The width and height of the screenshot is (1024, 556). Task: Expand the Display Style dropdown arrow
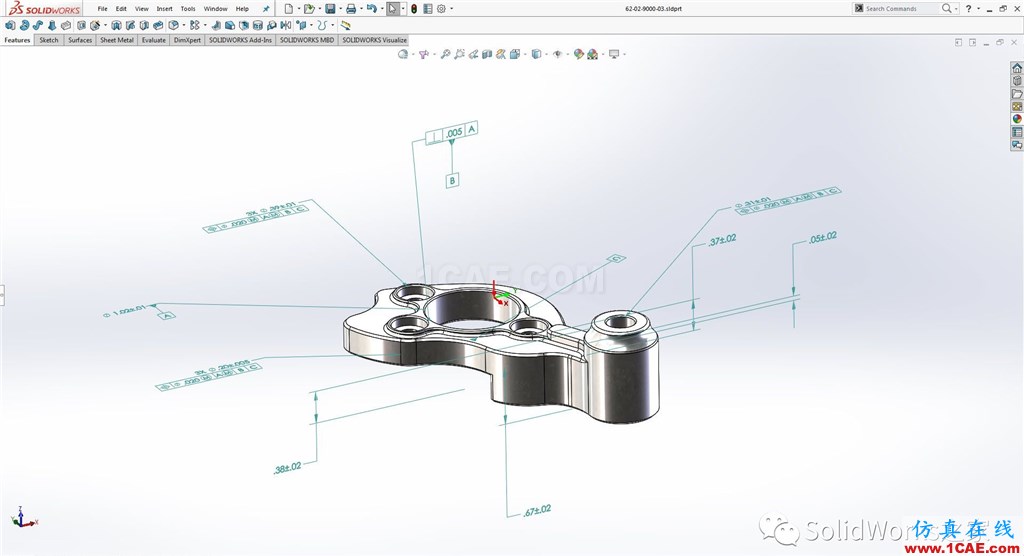point(545,54)
